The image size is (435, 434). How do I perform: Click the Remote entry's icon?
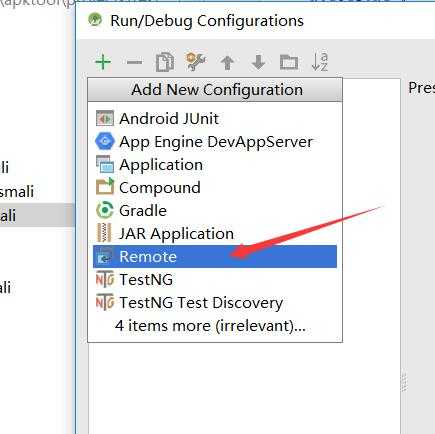[x=104, y=256]
